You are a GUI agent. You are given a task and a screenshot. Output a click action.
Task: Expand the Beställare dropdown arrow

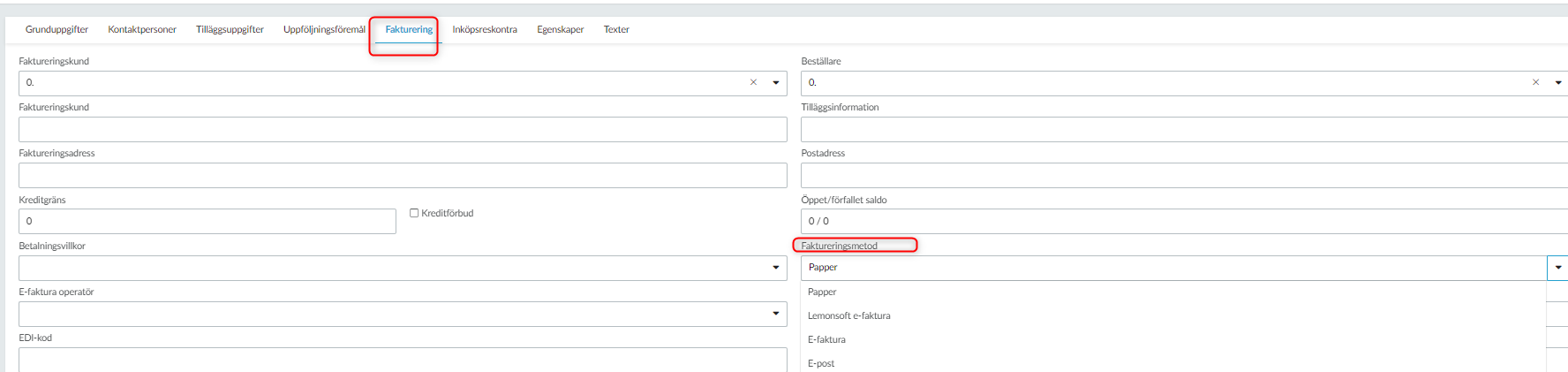pyautogui.click(x=1558, y=83)
